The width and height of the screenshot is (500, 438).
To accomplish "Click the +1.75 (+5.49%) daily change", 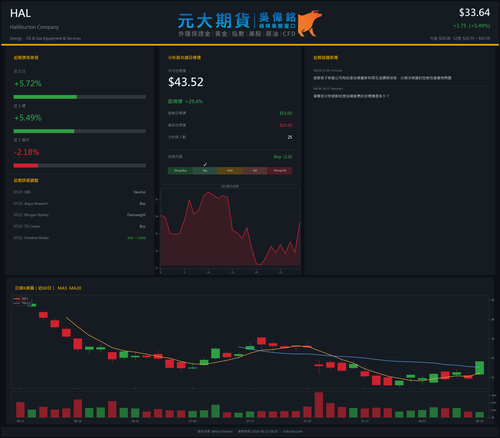I will [x=471, y=26].
